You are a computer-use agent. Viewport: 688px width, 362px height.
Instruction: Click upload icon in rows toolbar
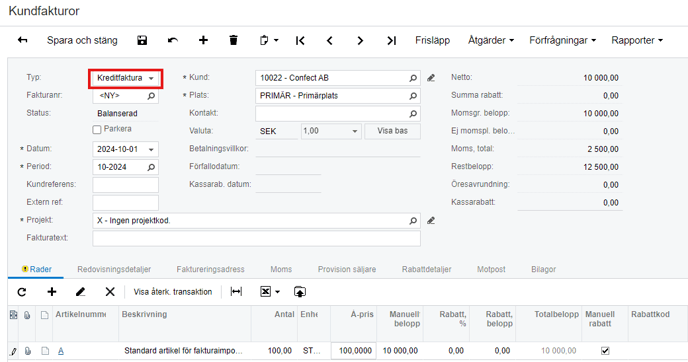(x=300, y=292)
